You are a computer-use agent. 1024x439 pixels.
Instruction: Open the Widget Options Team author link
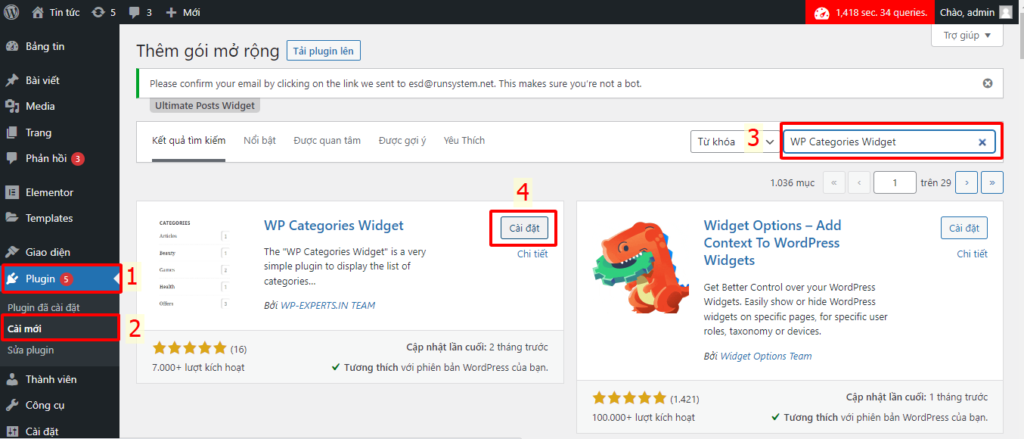point(766,356)
